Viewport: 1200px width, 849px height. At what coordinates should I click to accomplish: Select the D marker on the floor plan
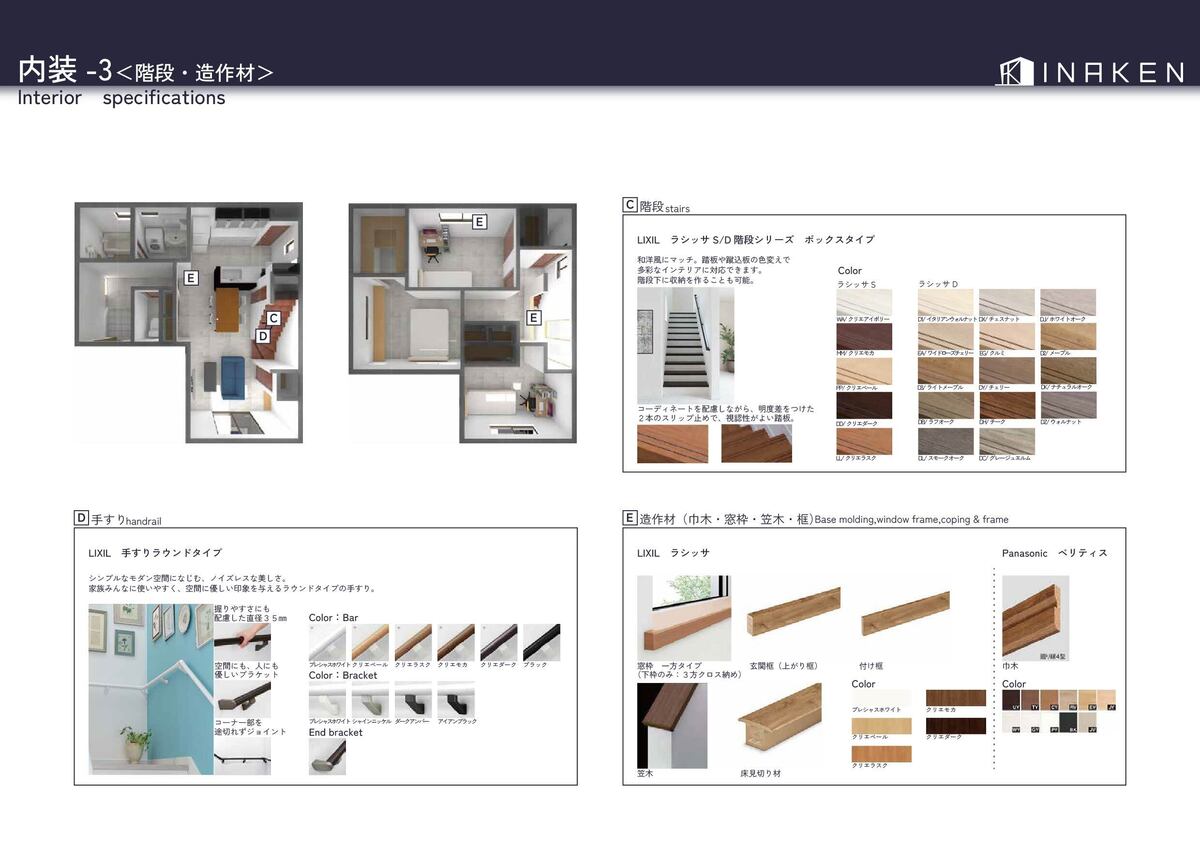click(x=262, y=337)
